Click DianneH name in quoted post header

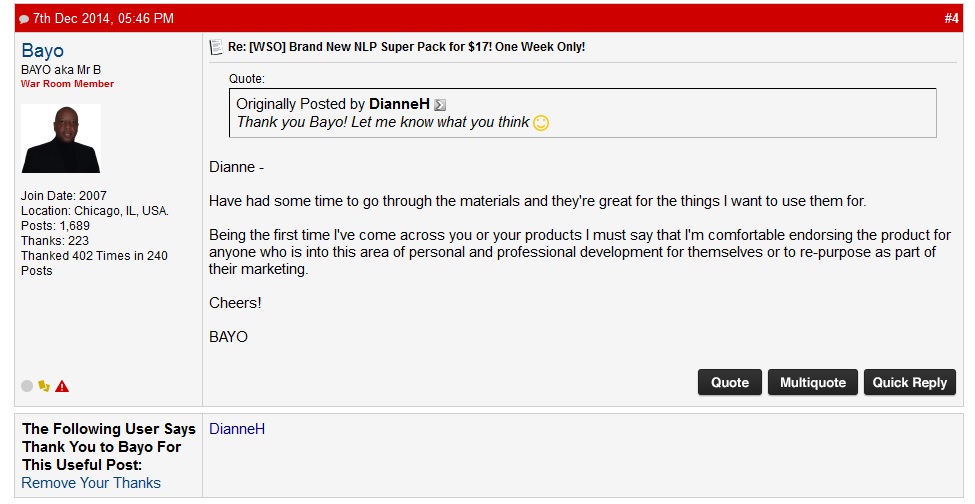399,104
